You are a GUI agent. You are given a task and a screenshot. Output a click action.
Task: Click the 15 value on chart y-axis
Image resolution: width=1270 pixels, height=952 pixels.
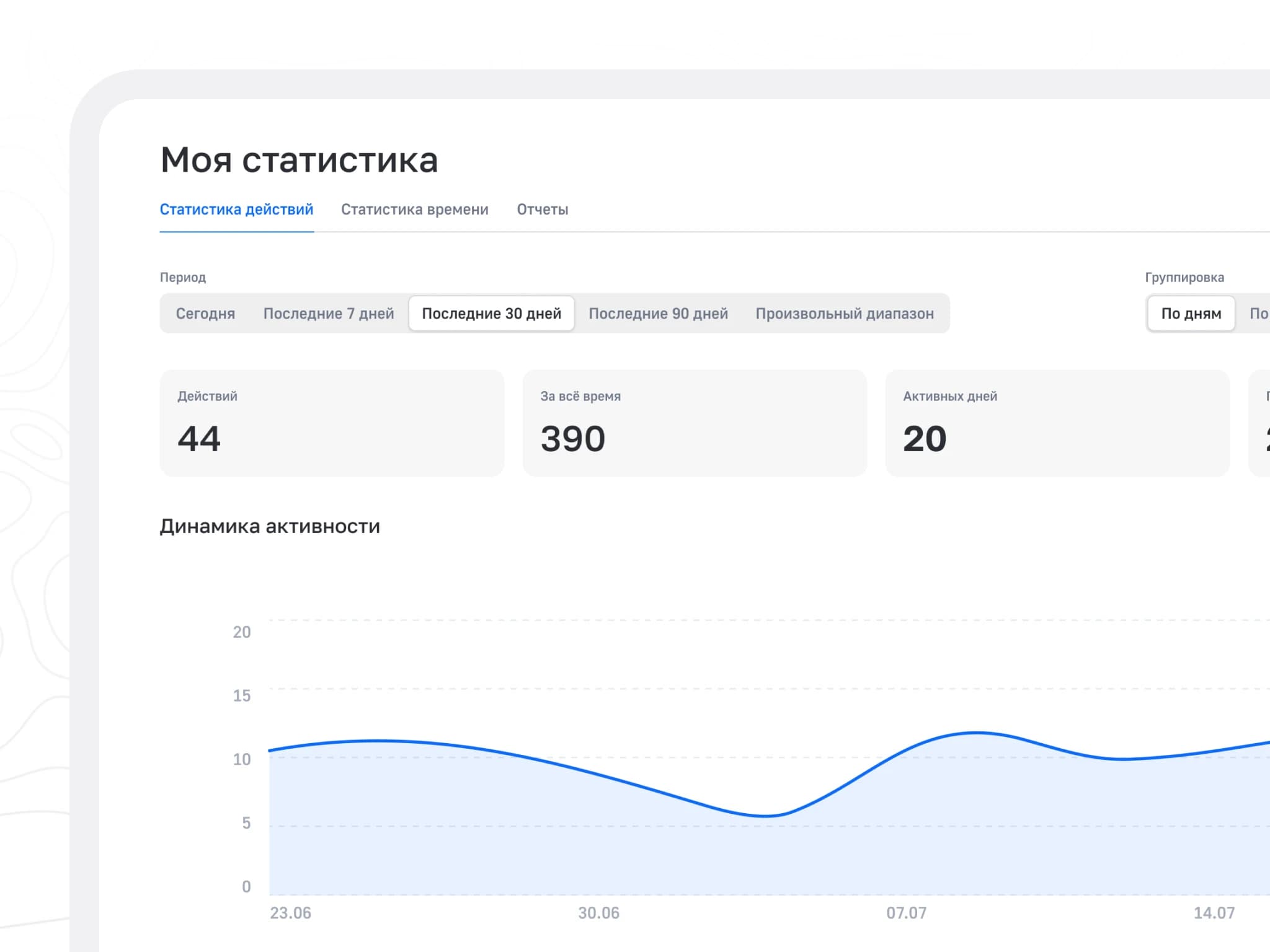pyautogui.click(x=242, y=695)
